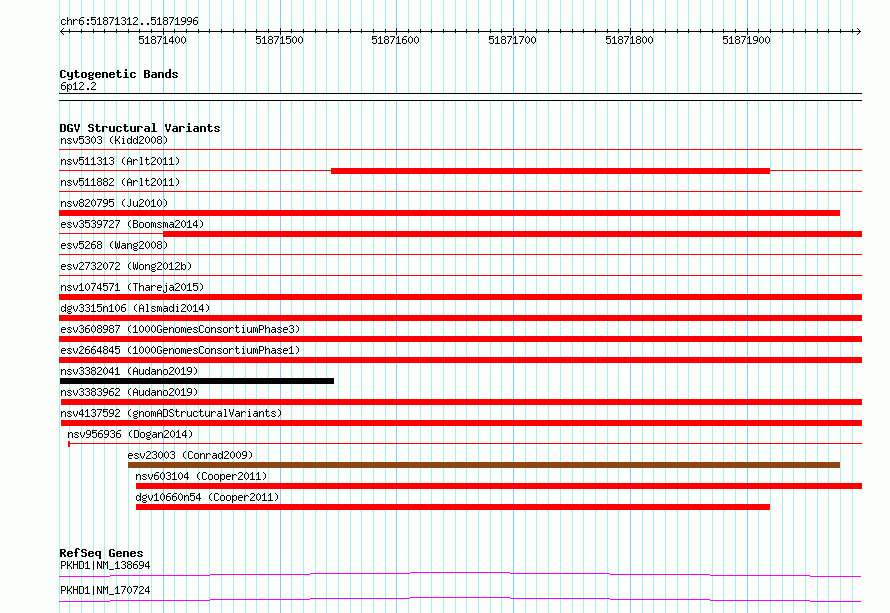Click dgv3315n106 (Alsmadi2014) label
The image size is (890, 613).
[x=135, y=308]
